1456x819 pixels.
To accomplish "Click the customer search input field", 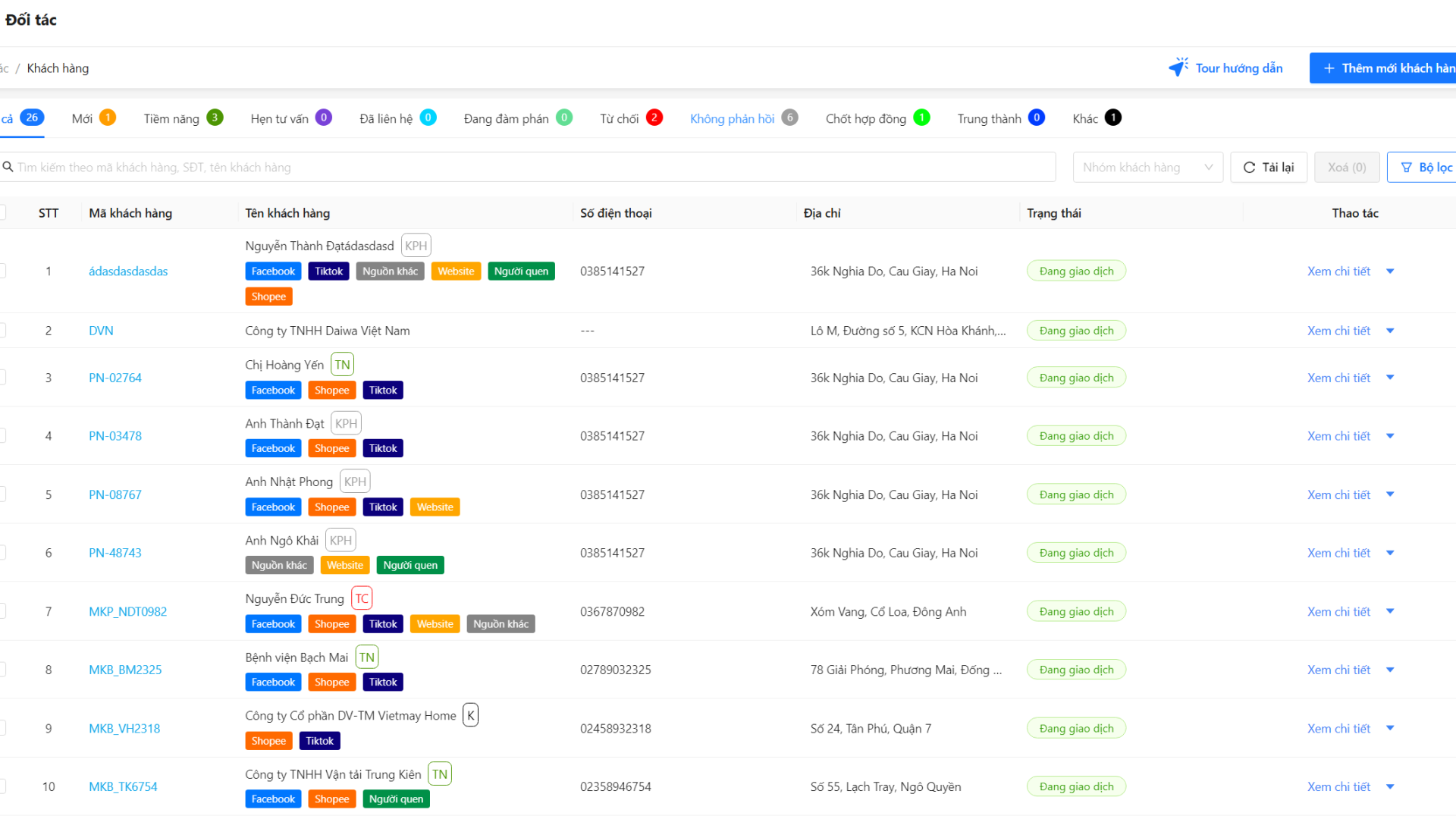I will click(x=531, y=168).
